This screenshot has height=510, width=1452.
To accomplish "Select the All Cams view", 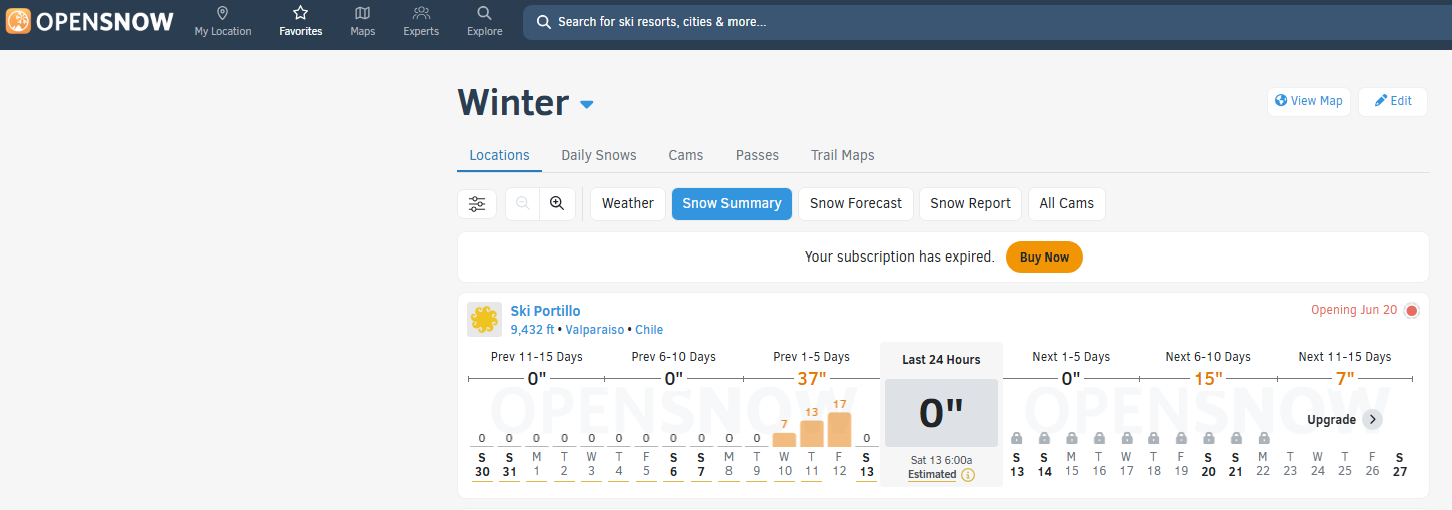I will click(1067, 203).
